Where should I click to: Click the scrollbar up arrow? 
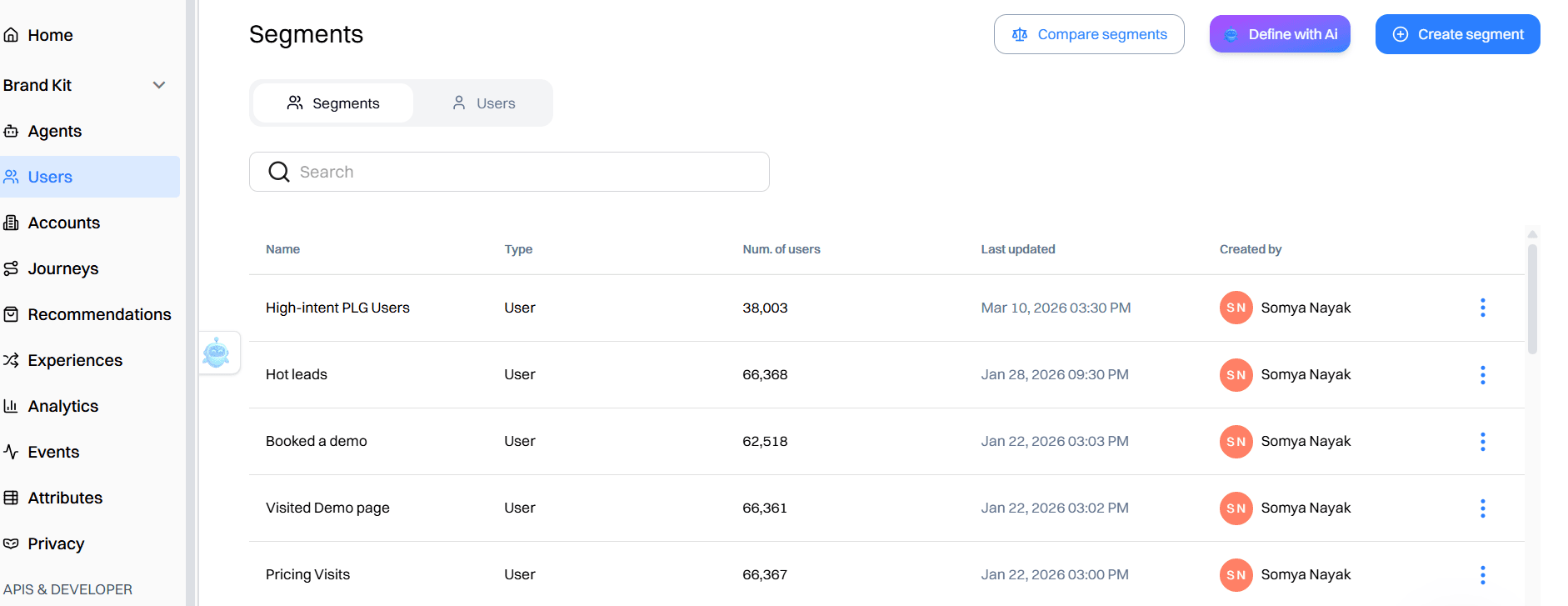[1532, 234]
